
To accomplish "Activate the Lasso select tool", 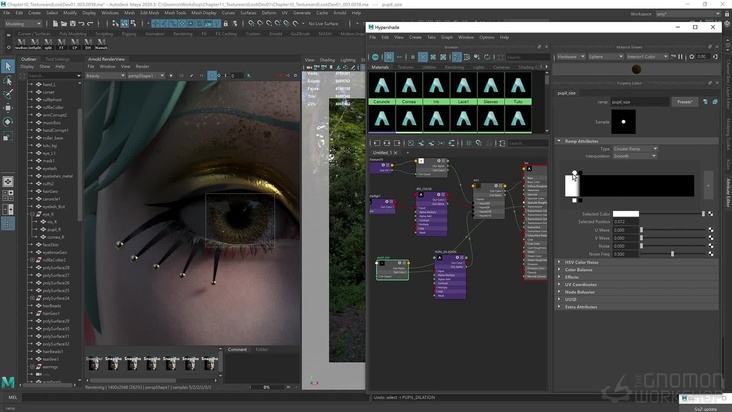I will [8, 80].
